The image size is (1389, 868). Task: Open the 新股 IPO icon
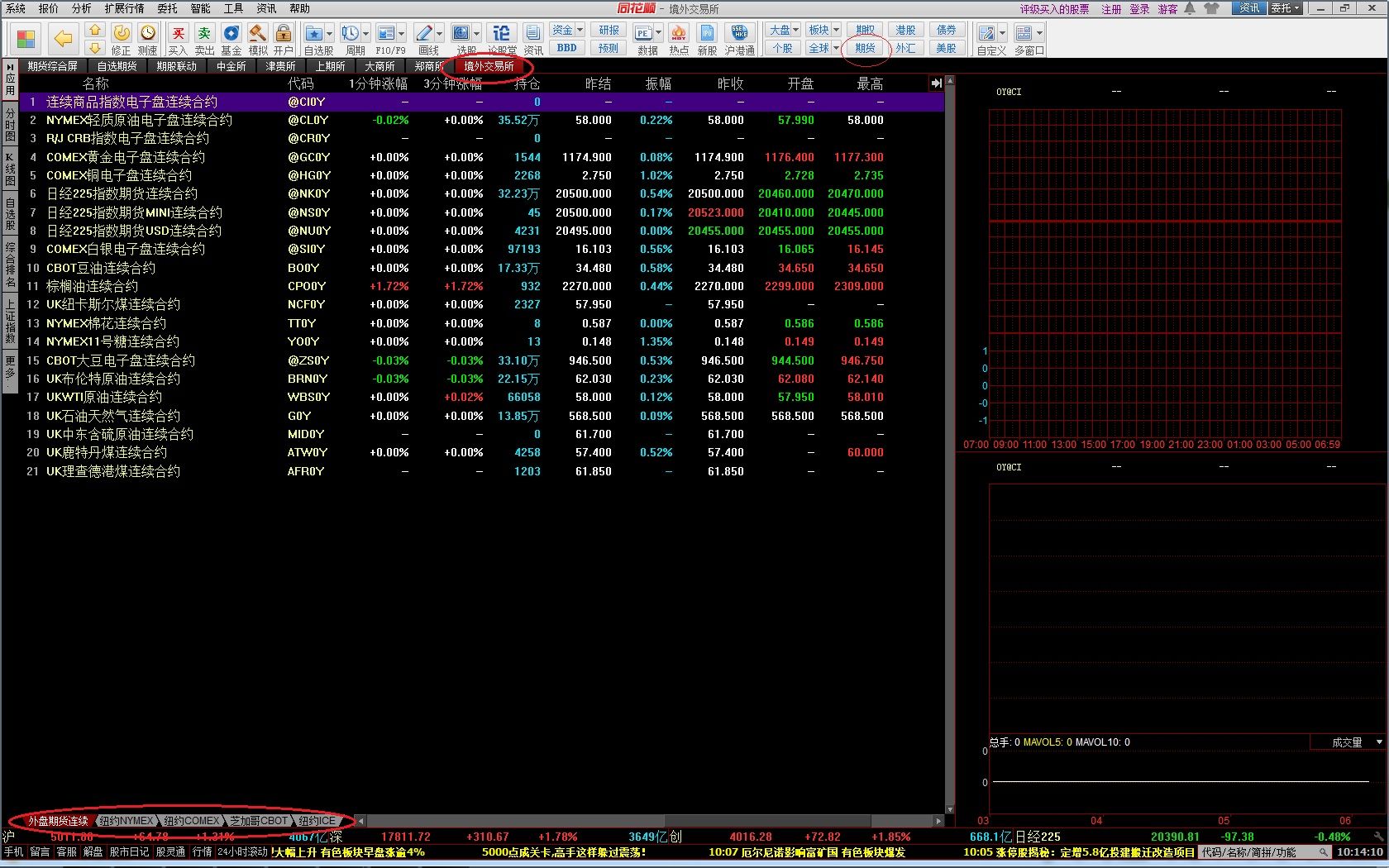click(x=708, y=33)
